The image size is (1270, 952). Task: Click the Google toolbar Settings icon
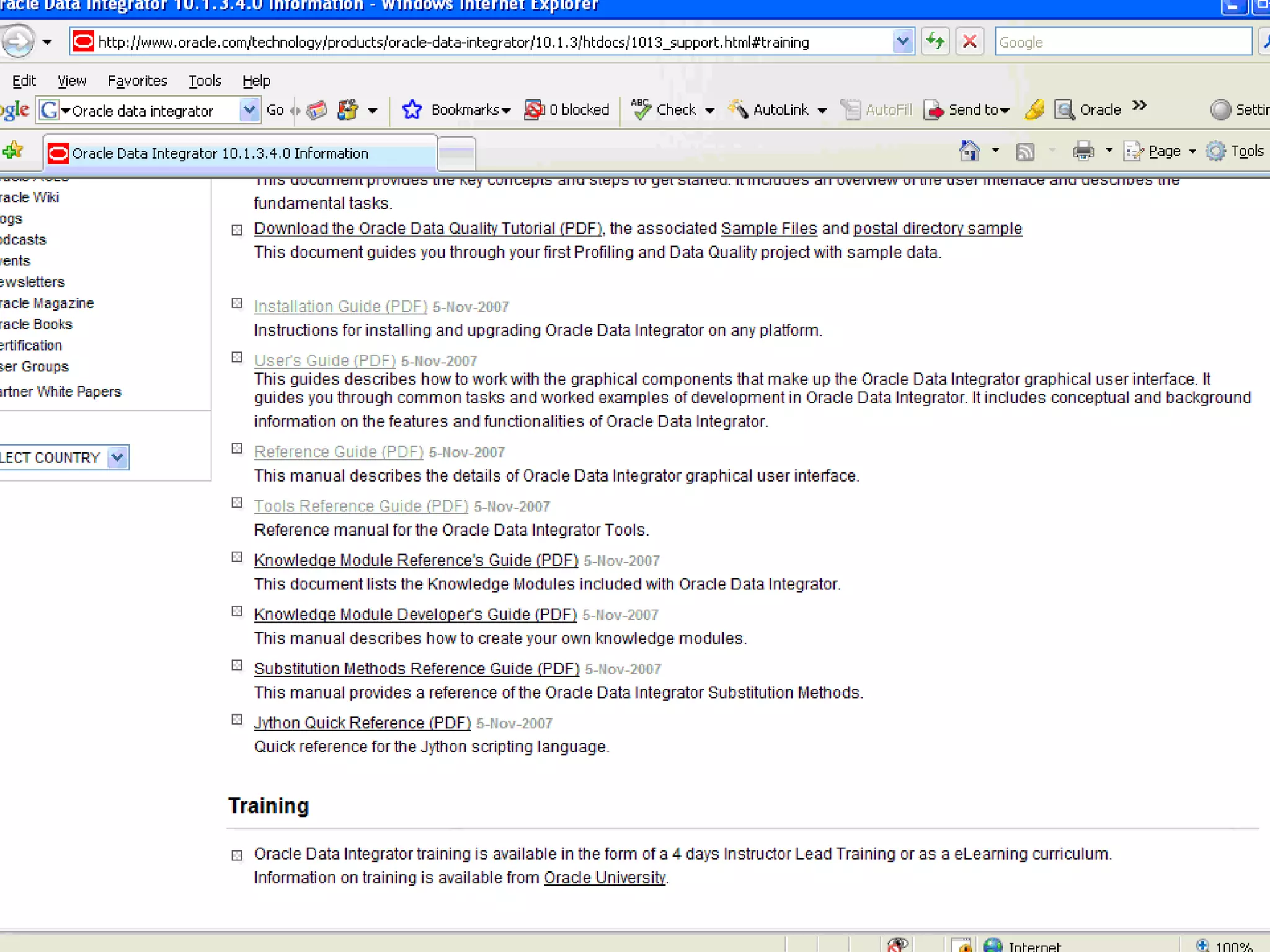point(1220,110)
